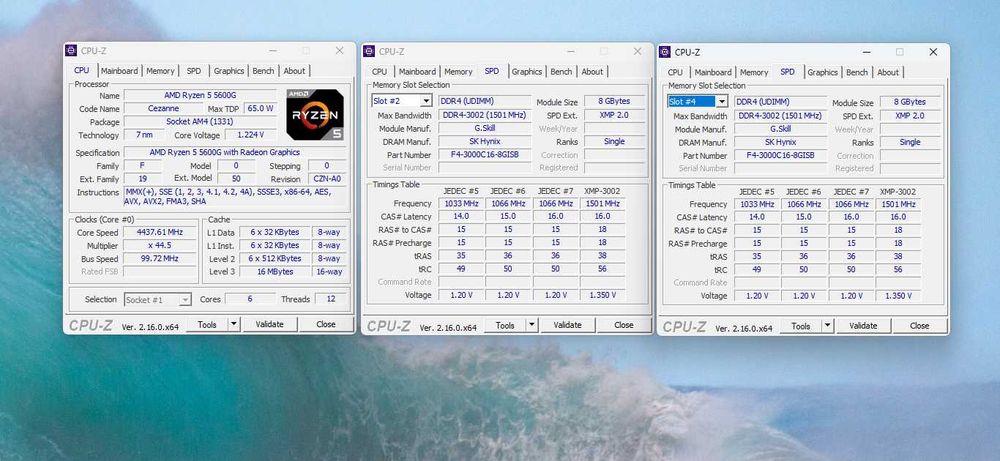Click the Ryzen 5 logo in the left window
The width and height of the screenshot is (1000, 461).
(315, 115)
